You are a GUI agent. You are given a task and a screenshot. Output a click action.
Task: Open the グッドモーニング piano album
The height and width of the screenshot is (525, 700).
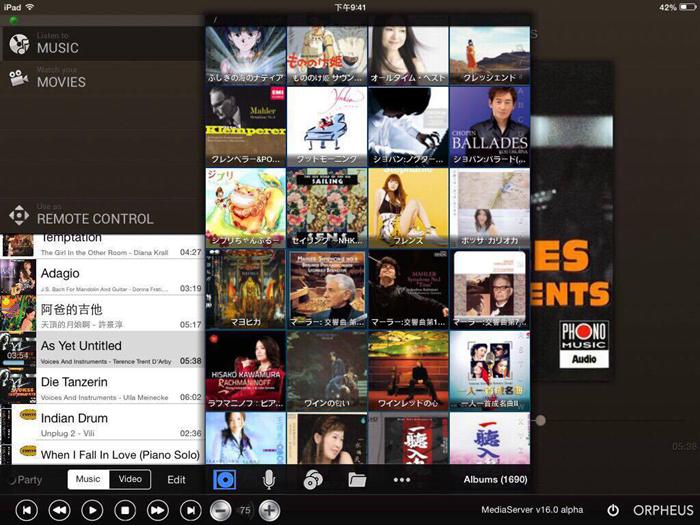pyautogui.click(x=327, y=127)
